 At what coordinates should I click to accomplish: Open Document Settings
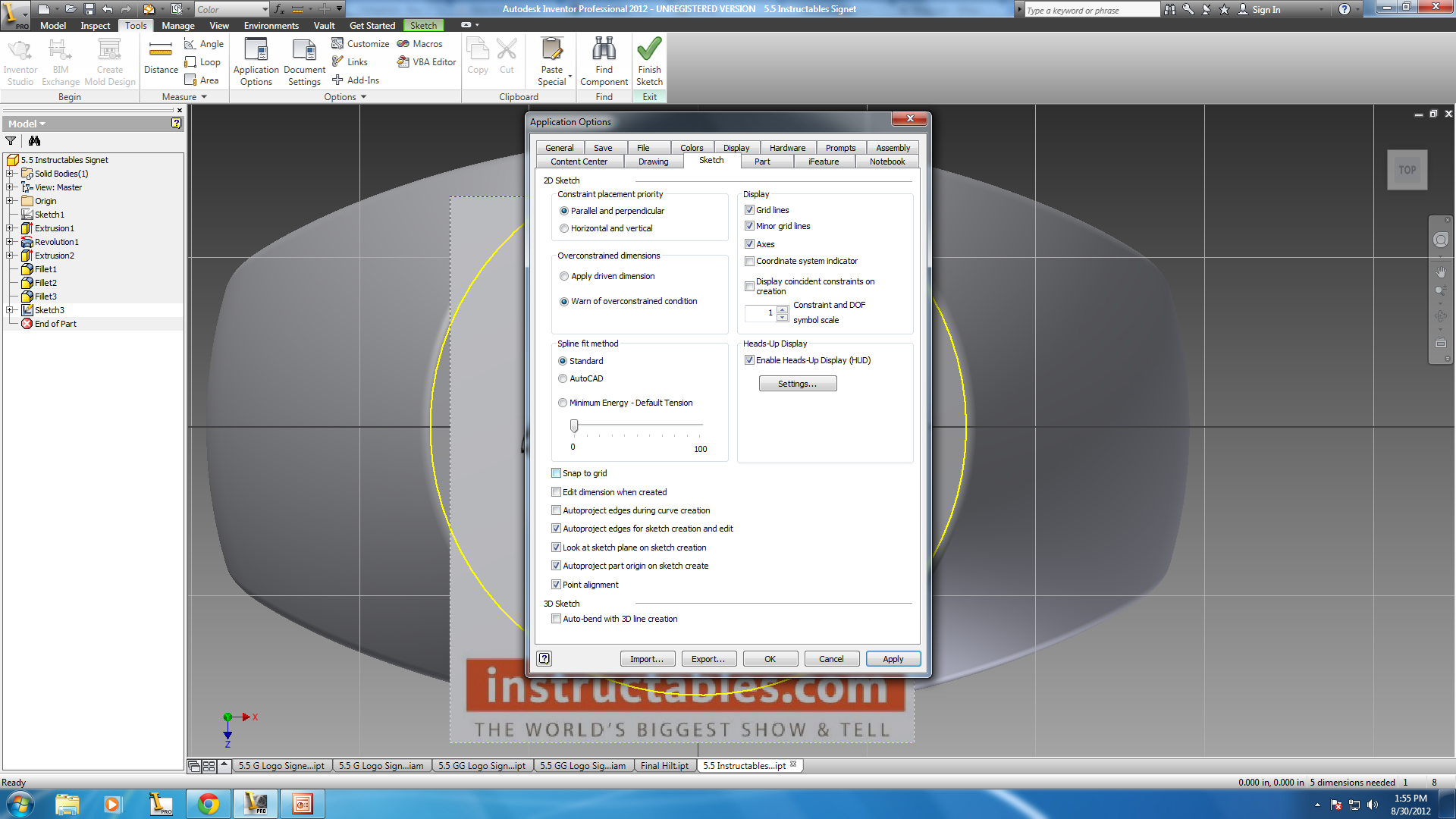point(304,61)
